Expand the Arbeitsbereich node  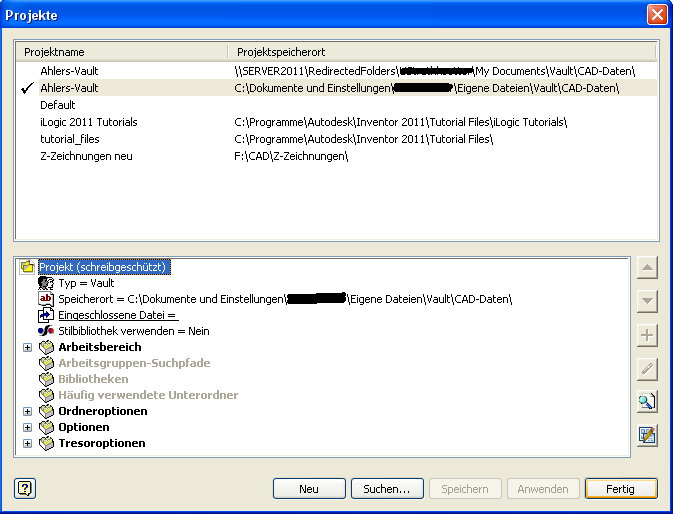tap(27, 347)
